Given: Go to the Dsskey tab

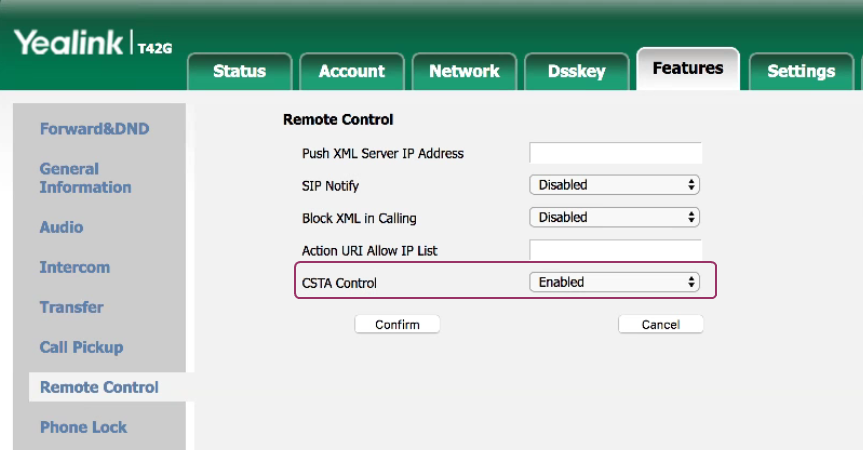Looking at the screenshot, I should pos(576,72).
